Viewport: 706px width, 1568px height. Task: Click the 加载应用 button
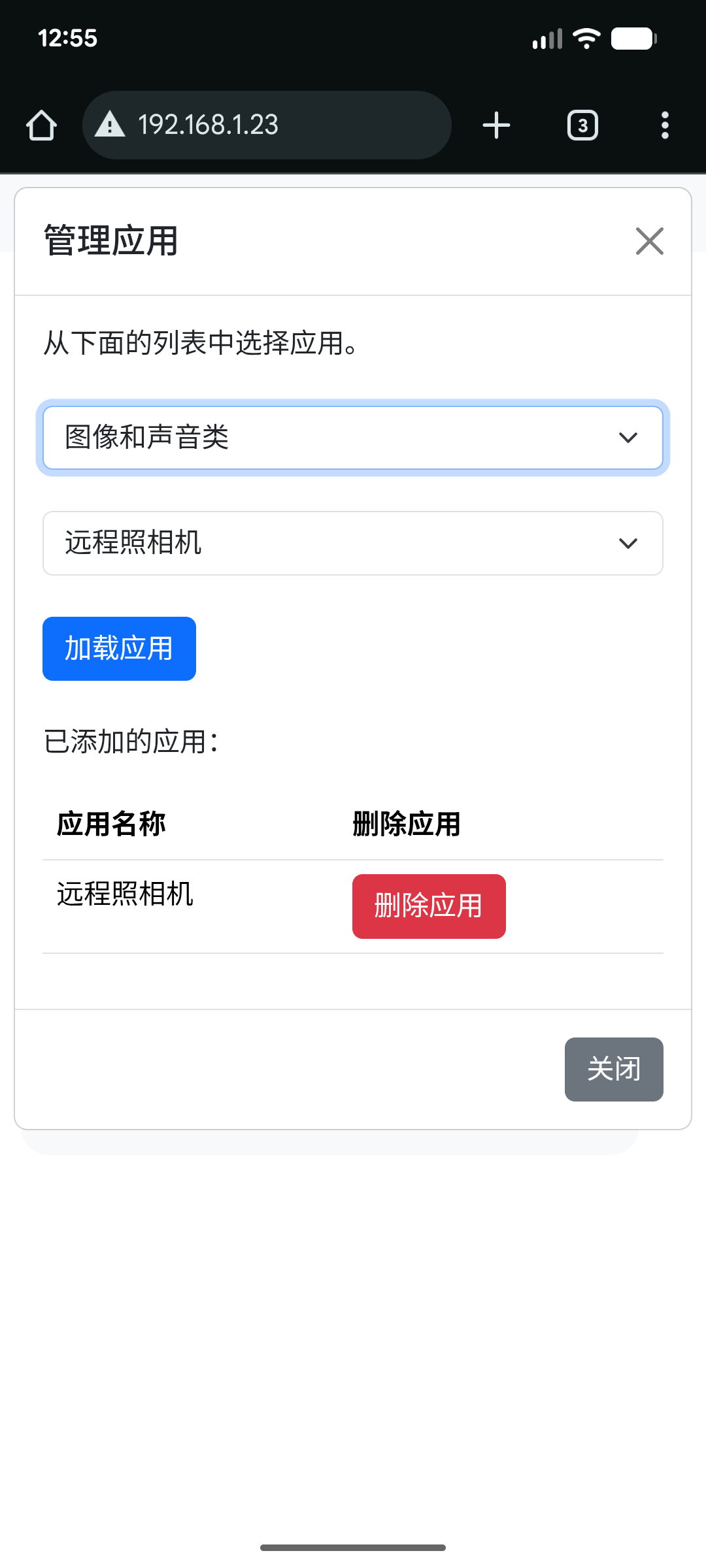tap(119, 649)
